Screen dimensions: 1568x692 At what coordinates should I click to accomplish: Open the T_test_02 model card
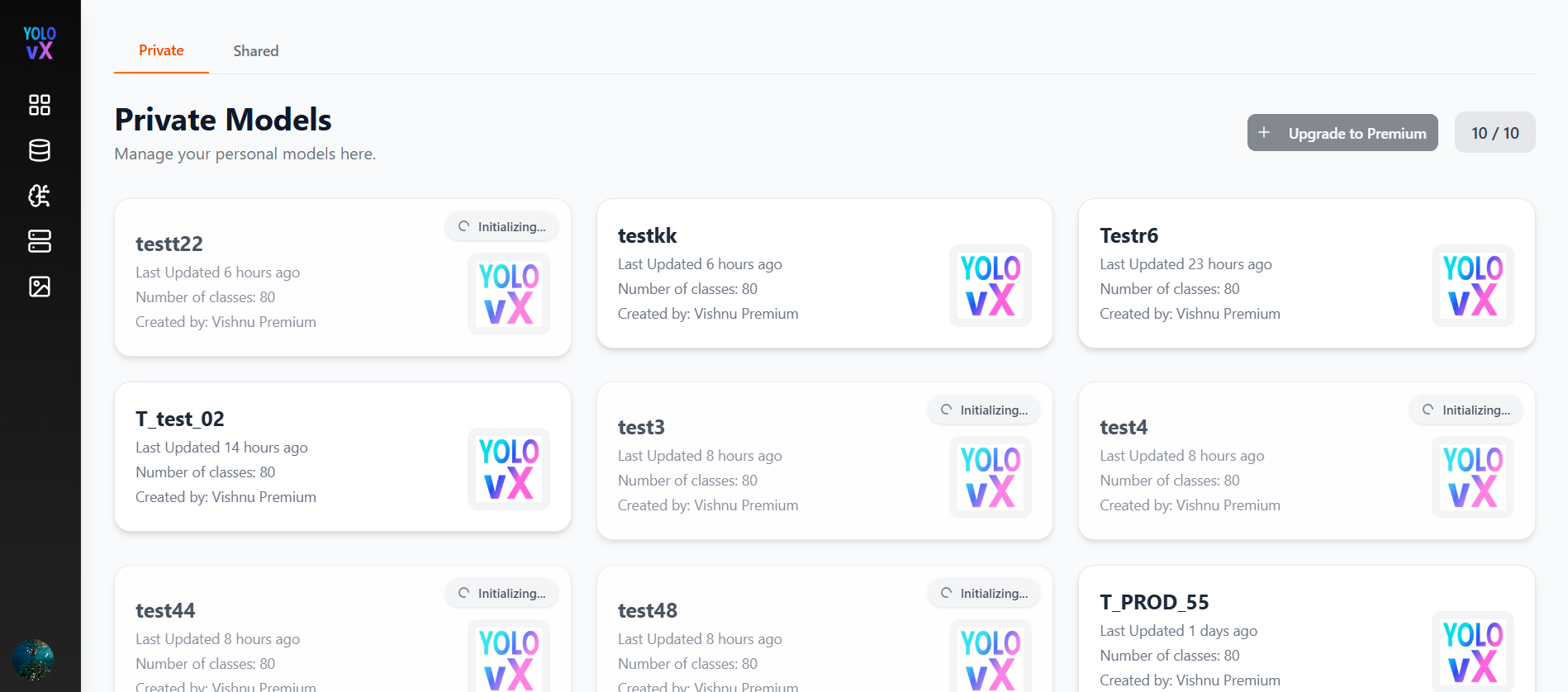[x=343, y=457]
